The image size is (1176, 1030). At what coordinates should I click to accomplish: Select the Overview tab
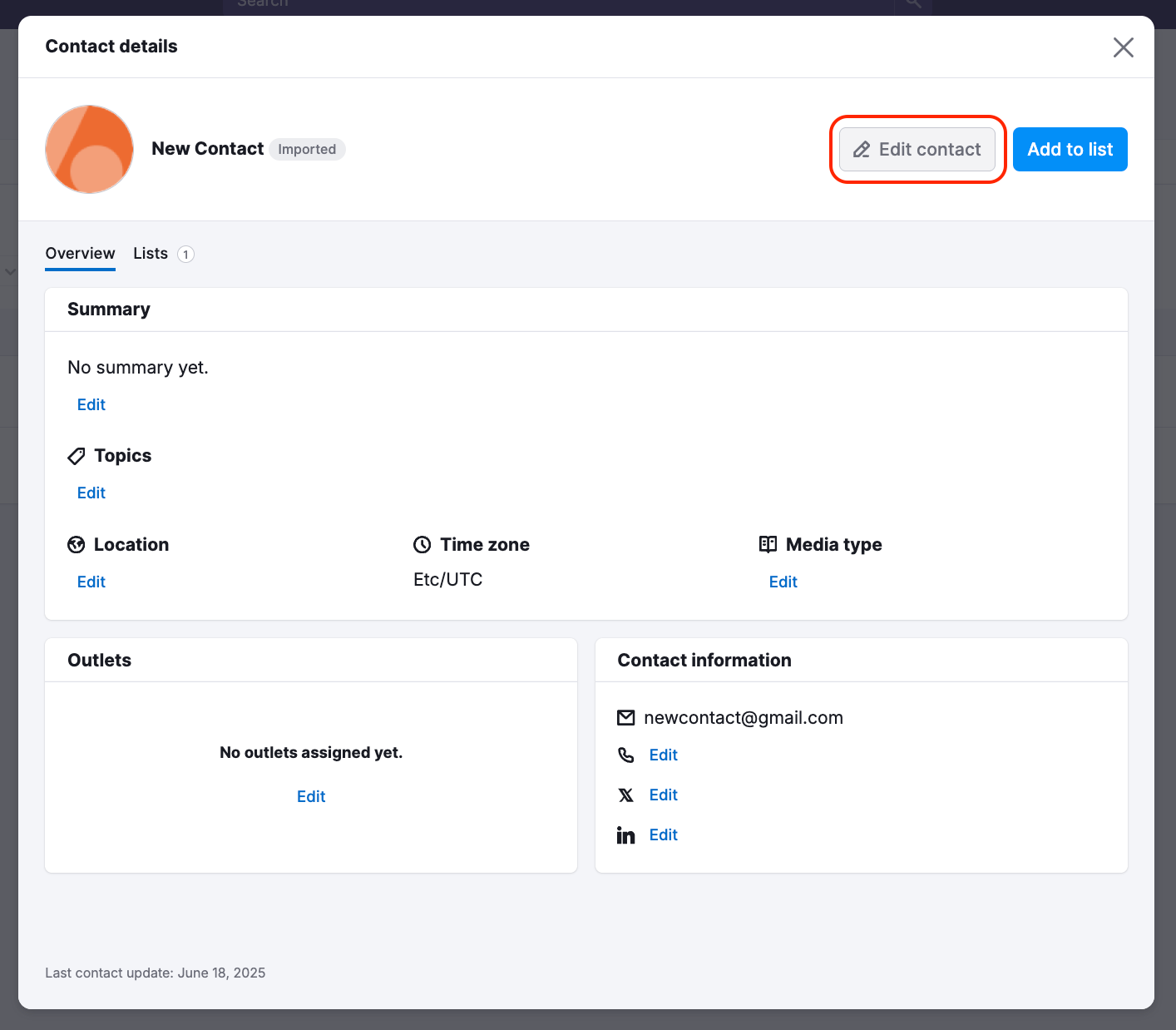click(80, 254)
